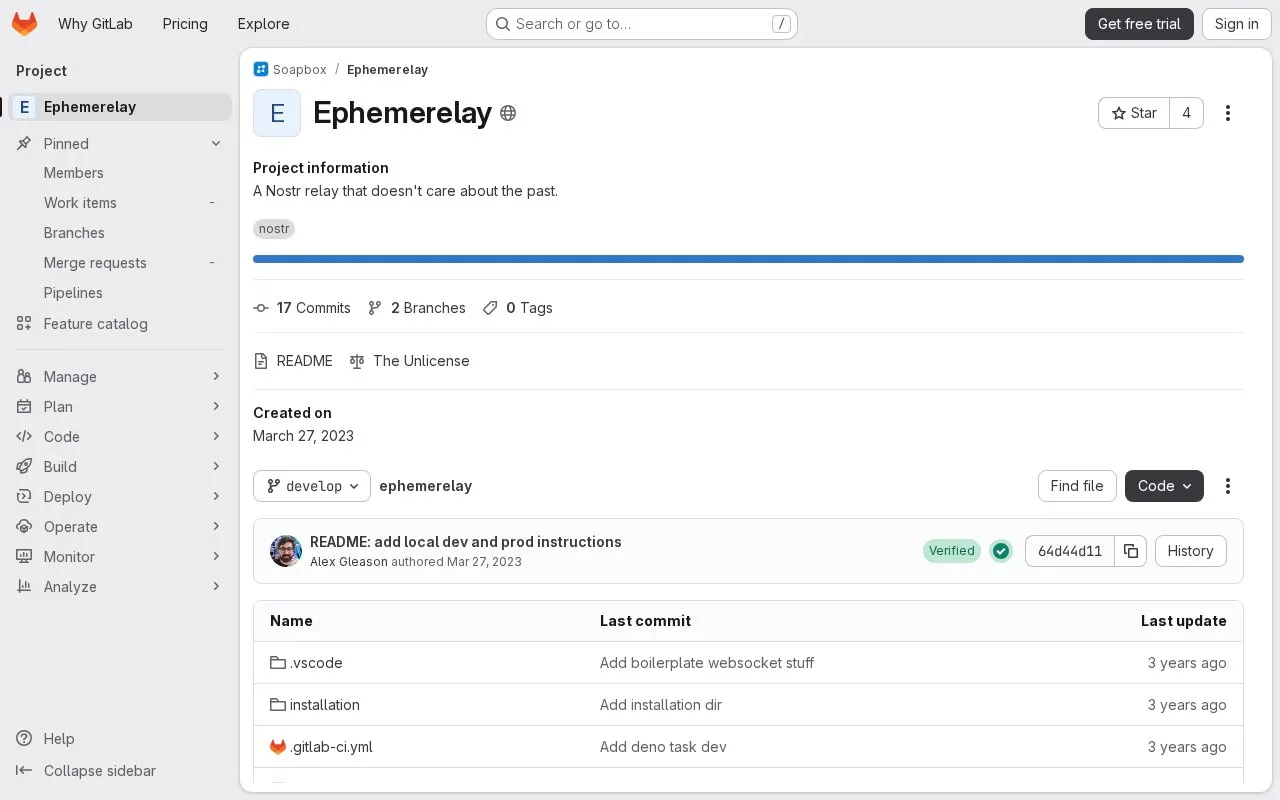
Task: Expand the Operate sidebar menu
Action: [x=120, y=527]
